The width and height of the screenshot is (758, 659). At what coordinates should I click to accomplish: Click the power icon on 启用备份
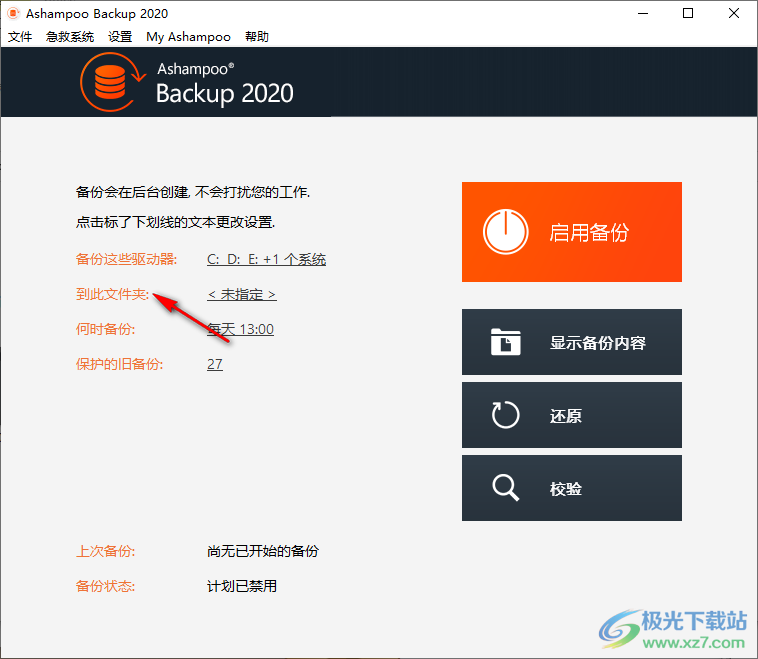click(505, 232)
